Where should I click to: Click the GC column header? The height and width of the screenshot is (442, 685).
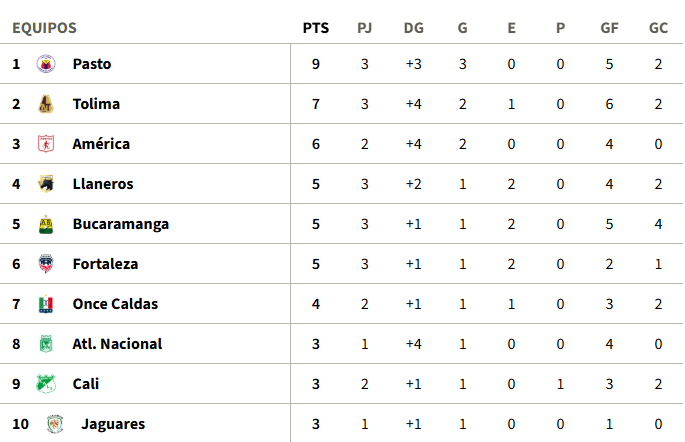coord(658,28)
